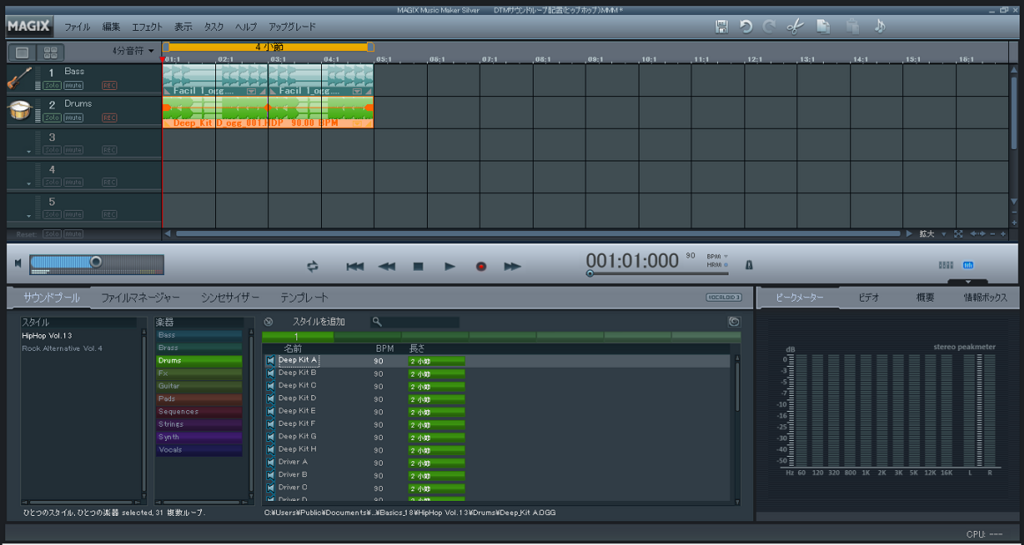
Task: Preview Deep Kit B with its speaker icon
Action: (x=270, y=373)
